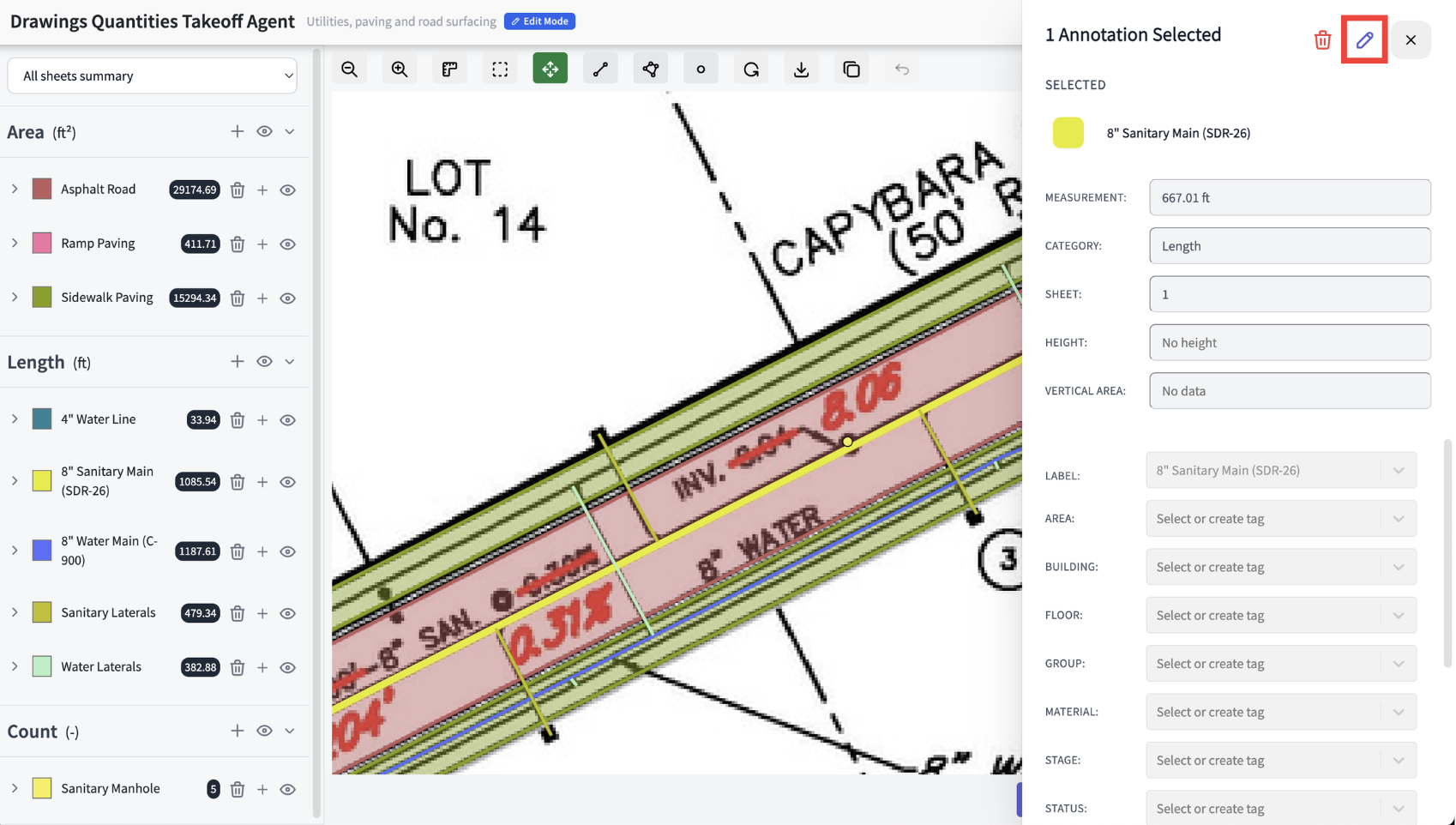The height and width of the screenshot is (825, 1456).
Task: Toggle visibility of all Area items
Action: [264, 131]
